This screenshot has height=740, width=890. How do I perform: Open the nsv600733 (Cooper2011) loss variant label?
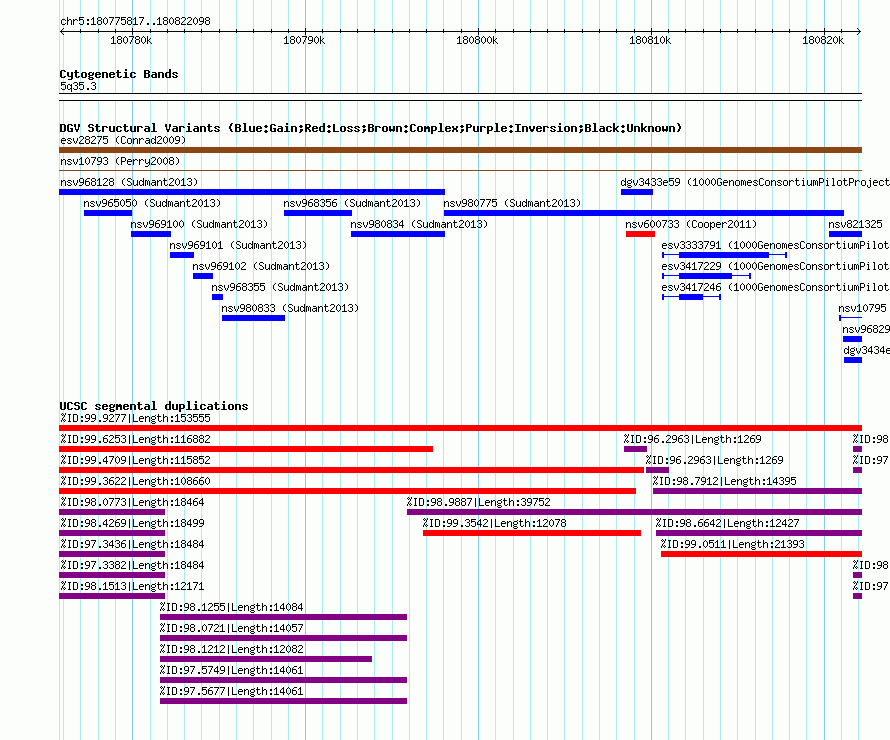691,224
